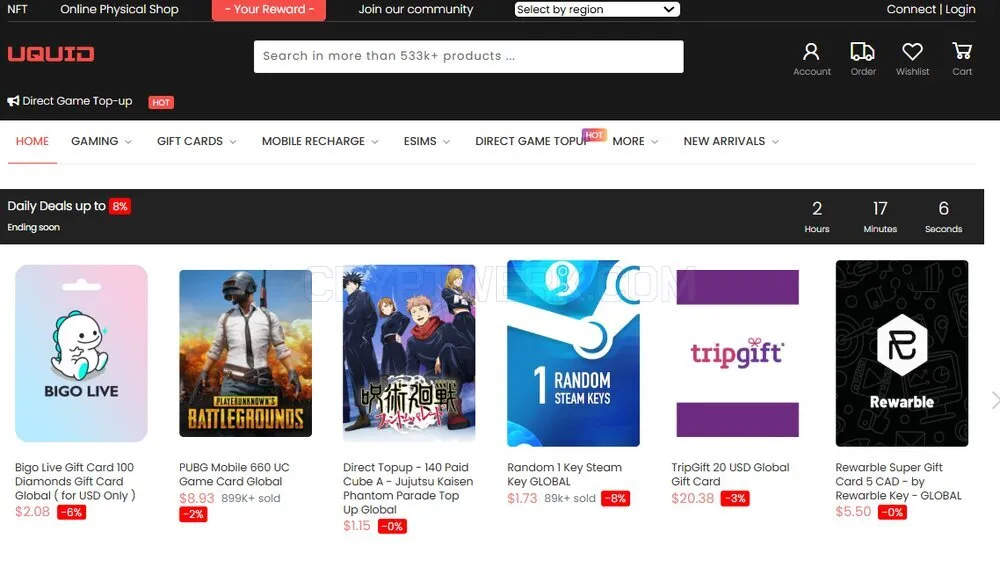Click the Hours countdown value
This screenshot has width=1000, height=568.
click(817, 208)
